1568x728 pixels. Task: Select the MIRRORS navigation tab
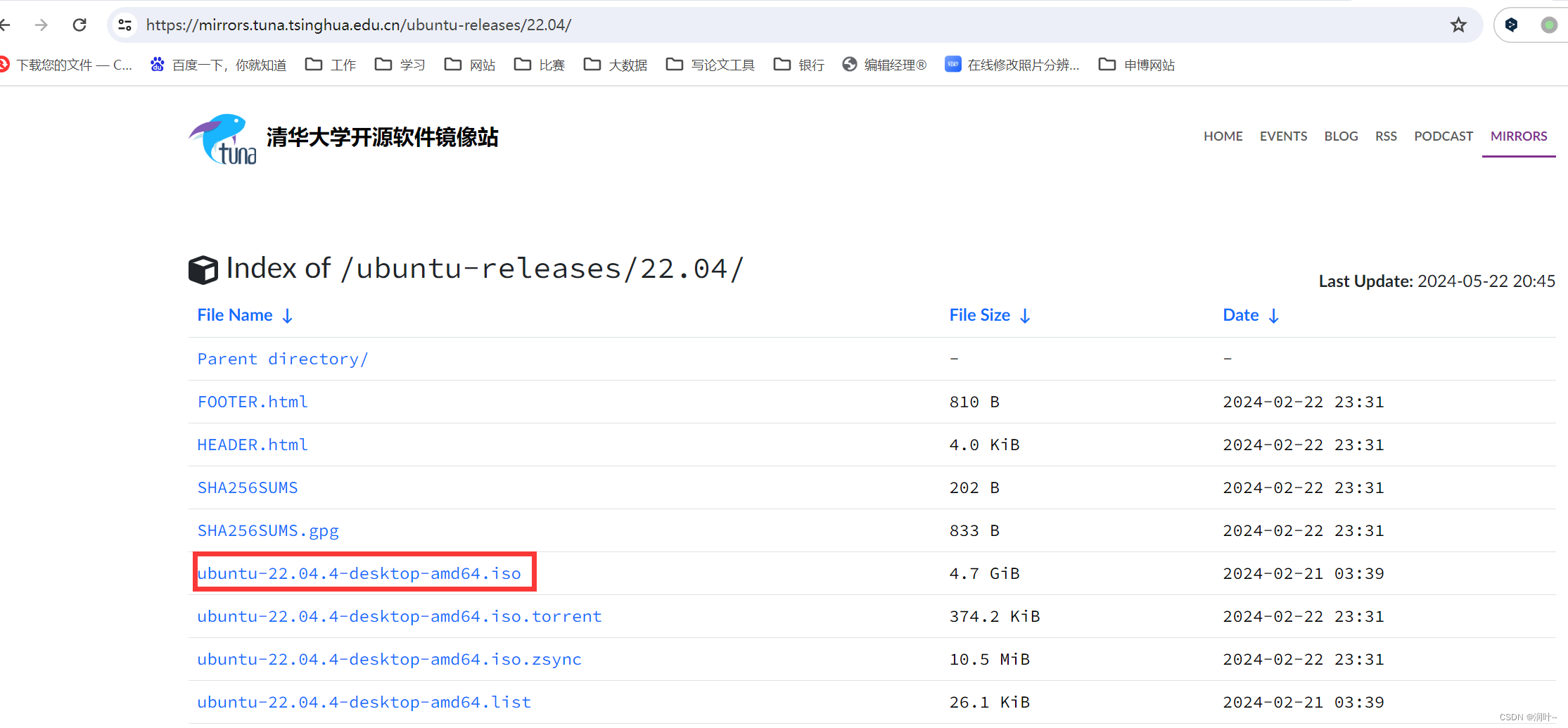(x=1519, y=136)
